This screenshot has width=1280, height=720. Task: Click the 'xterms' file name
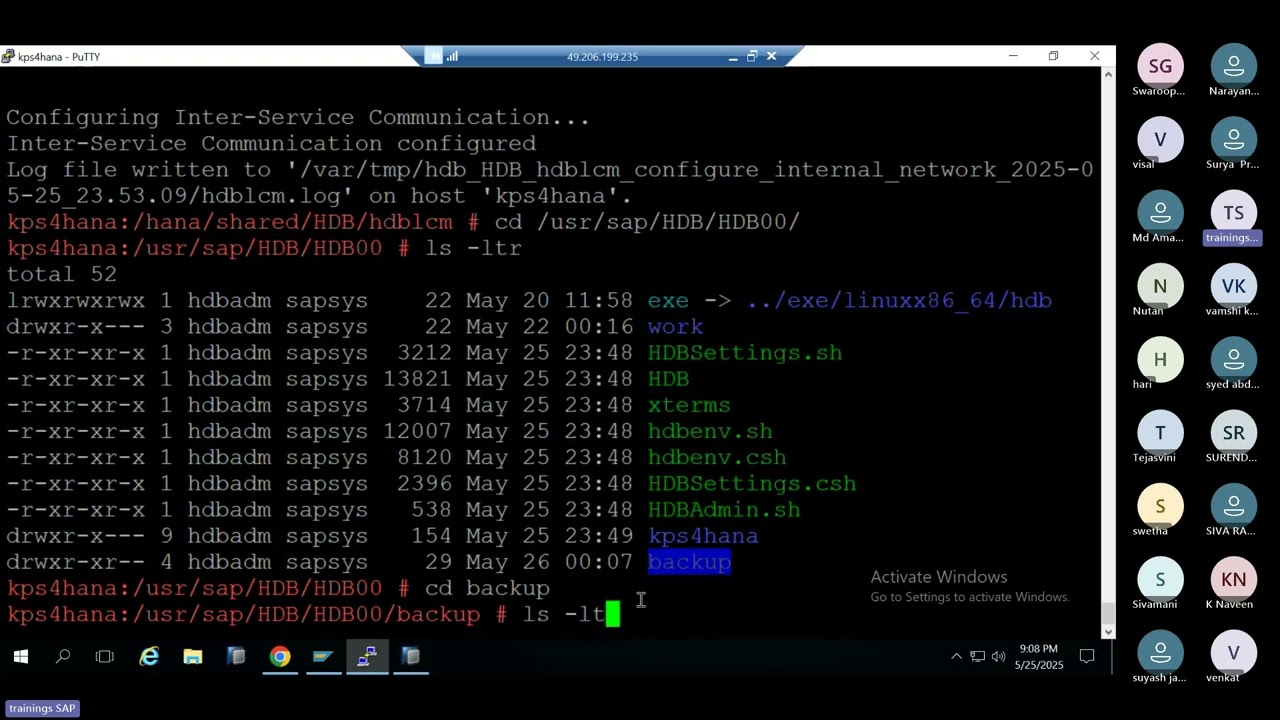tap(689, 405)
